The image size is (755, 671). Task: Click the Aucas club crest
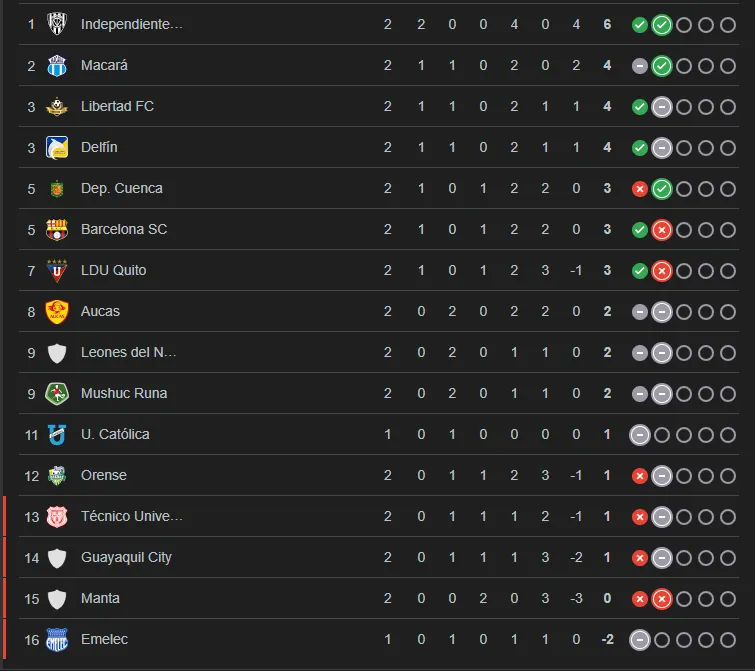tap(57, 311)
